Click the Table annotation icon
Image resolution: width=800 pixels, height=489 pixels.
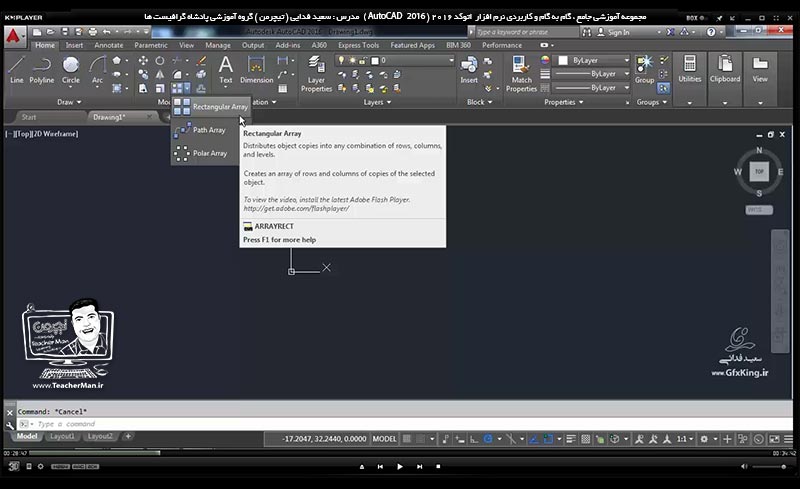283,88
